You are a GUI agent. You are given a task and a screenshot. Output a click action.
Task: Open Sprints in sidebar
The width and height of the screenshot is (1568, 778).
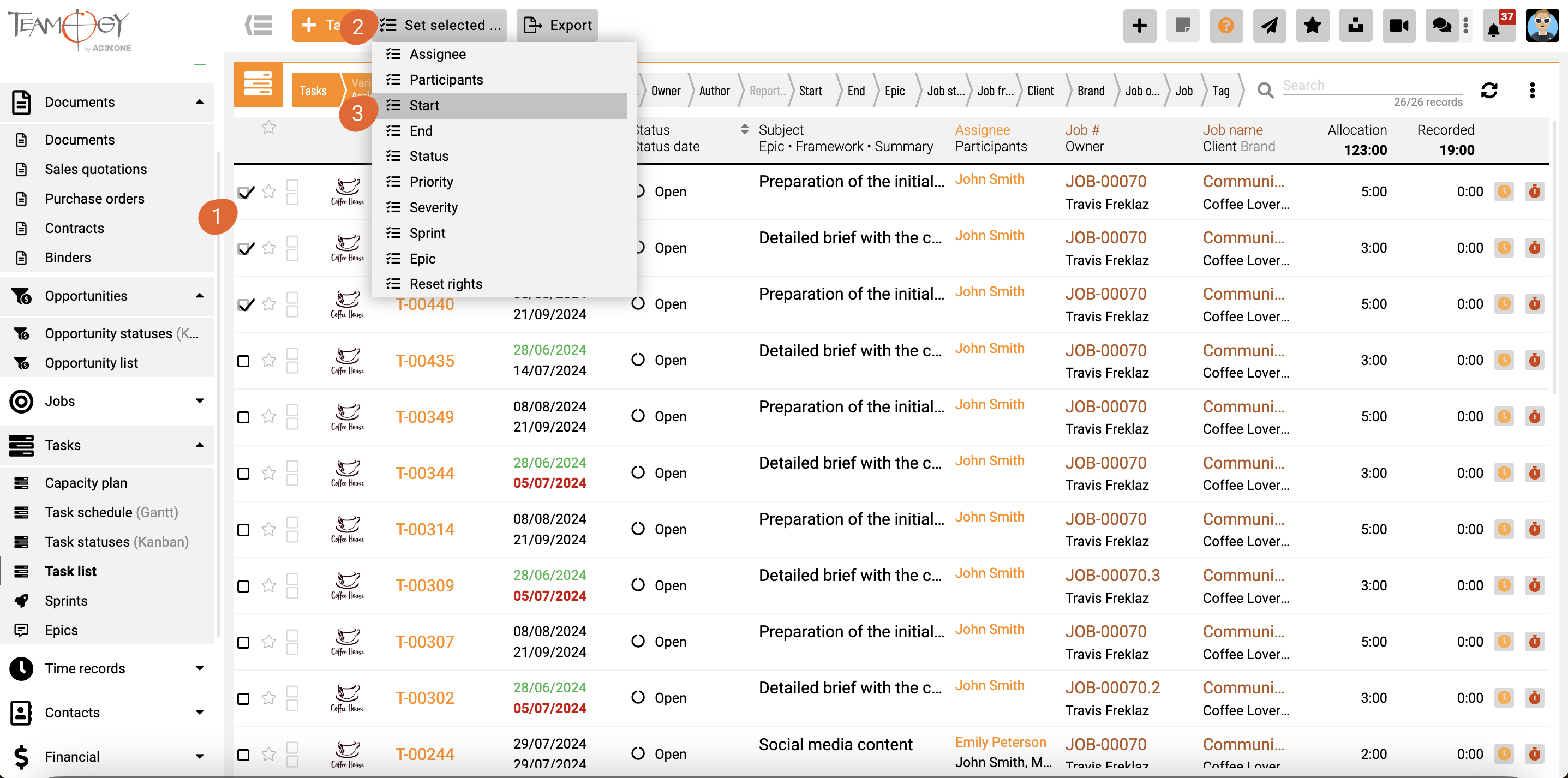click(x=65, y=601)
